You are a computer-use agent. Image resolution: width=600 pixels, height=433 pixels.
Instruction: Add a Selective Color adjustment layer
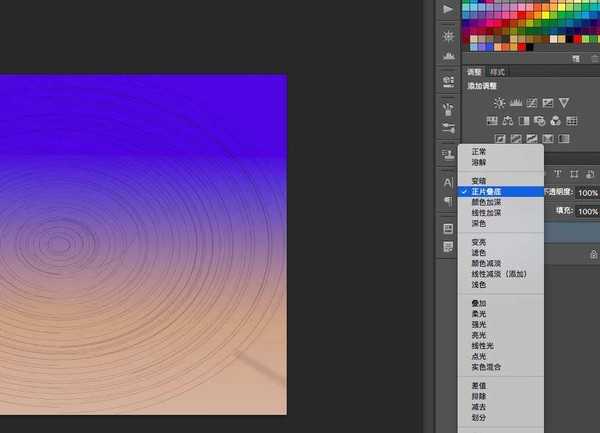click(548, 138)
